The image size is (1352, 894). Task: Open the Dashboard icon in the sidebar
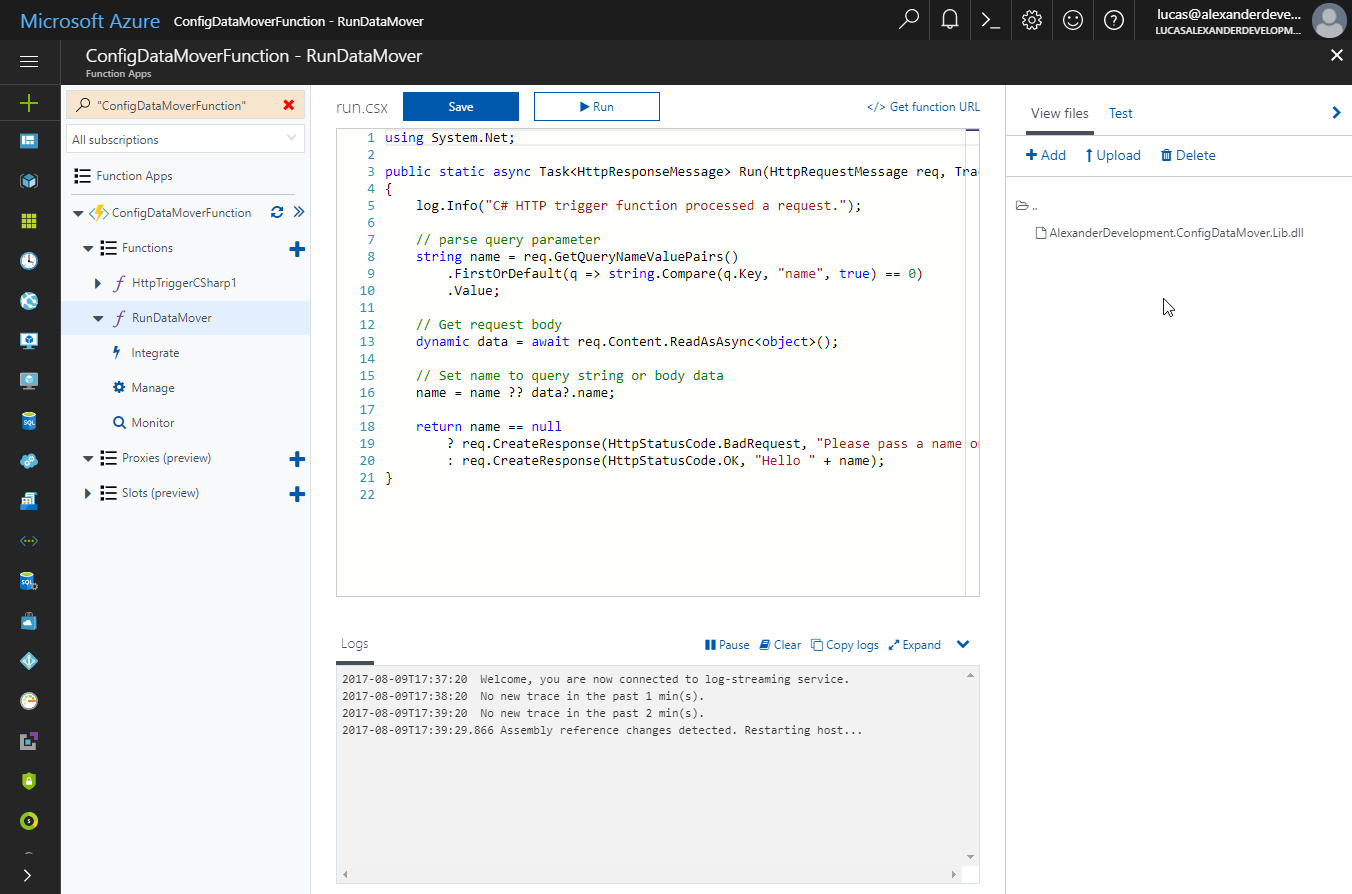29,141
